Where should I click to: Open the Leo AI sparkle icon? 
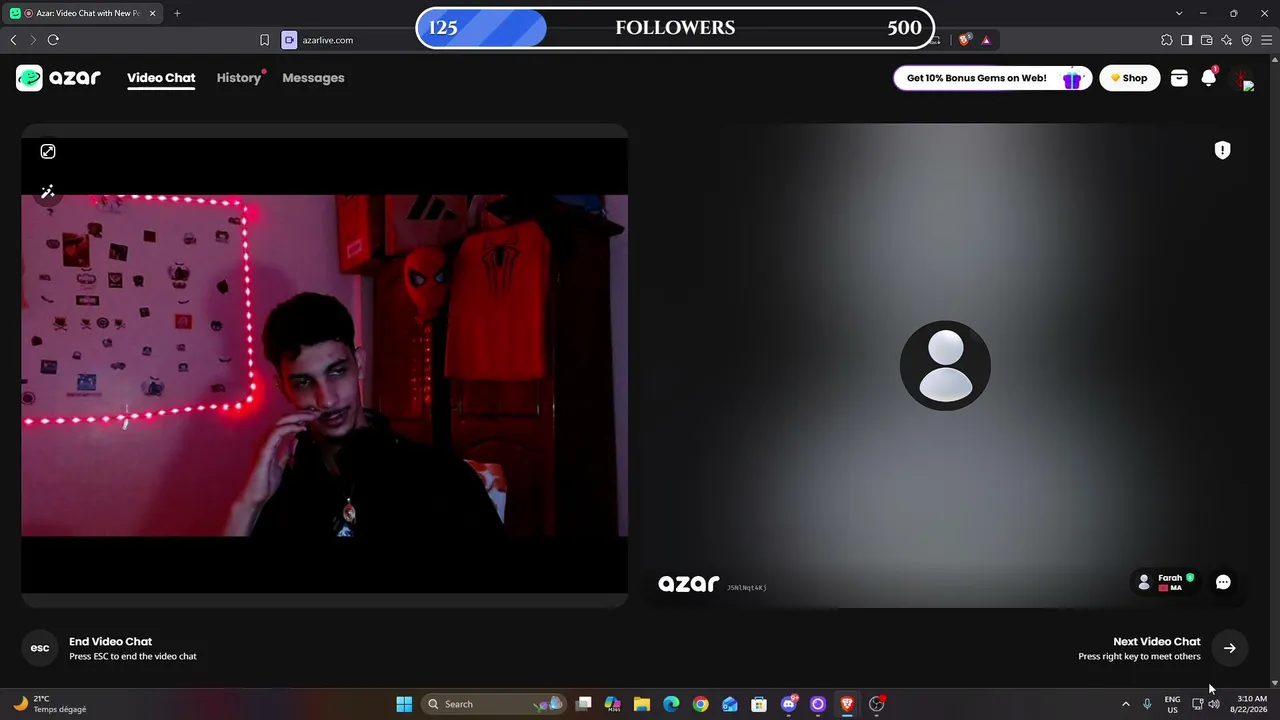[1227, 40]
